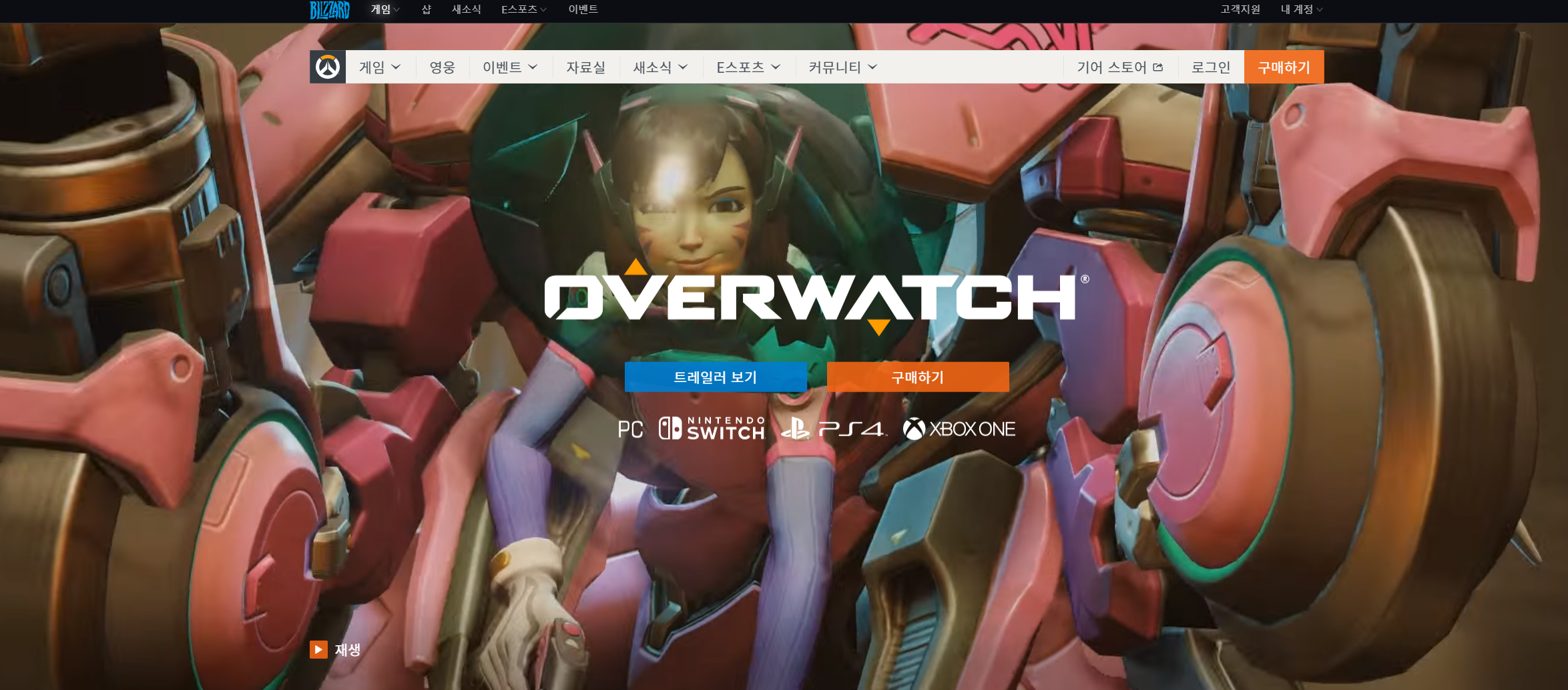Expand the 게임 dropdown in Blizzard top bar
This screenshot has height=690, width=1568.
[385, 9]
